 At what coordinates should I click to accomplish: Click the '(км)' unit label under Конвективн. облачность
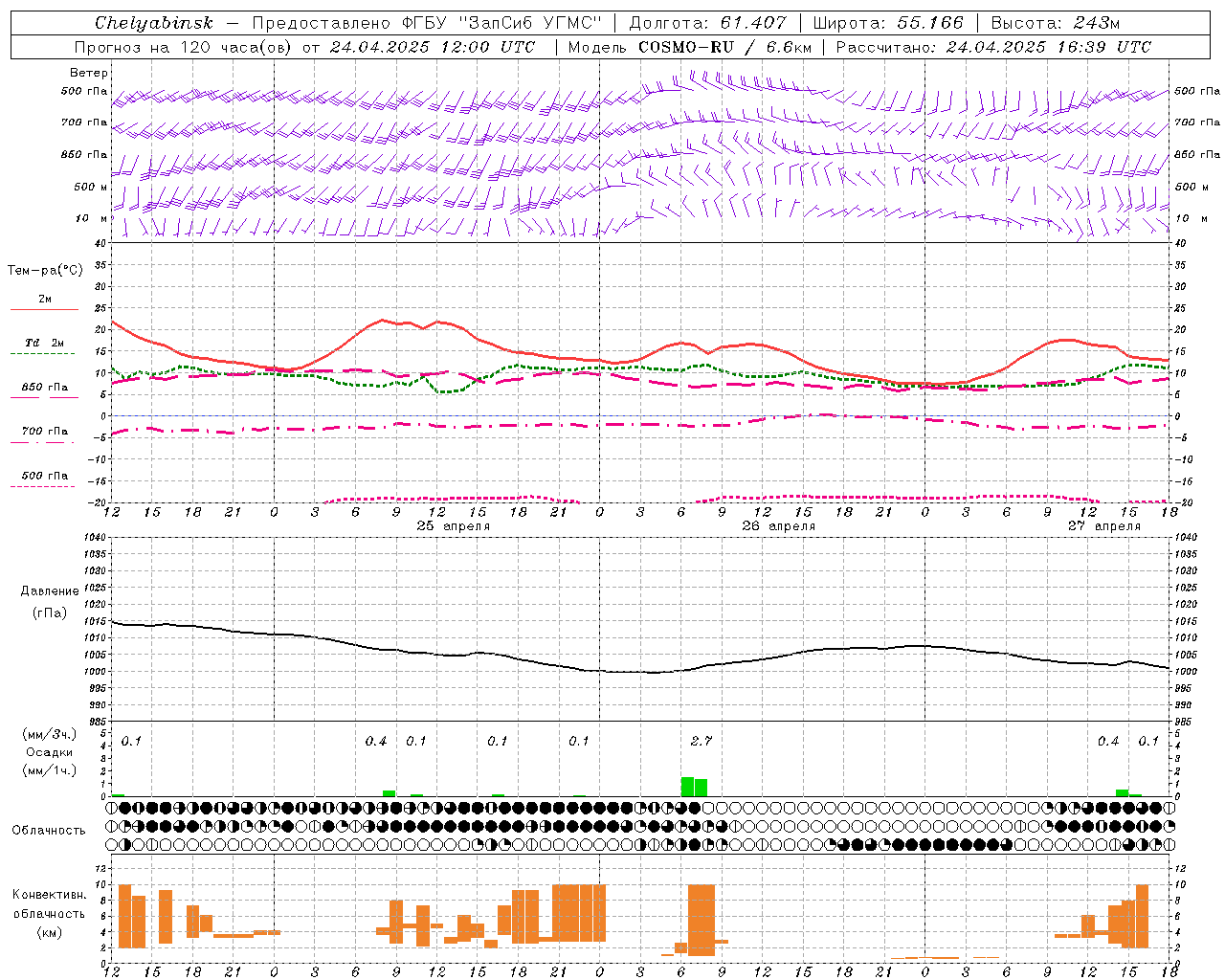(49, 932)
